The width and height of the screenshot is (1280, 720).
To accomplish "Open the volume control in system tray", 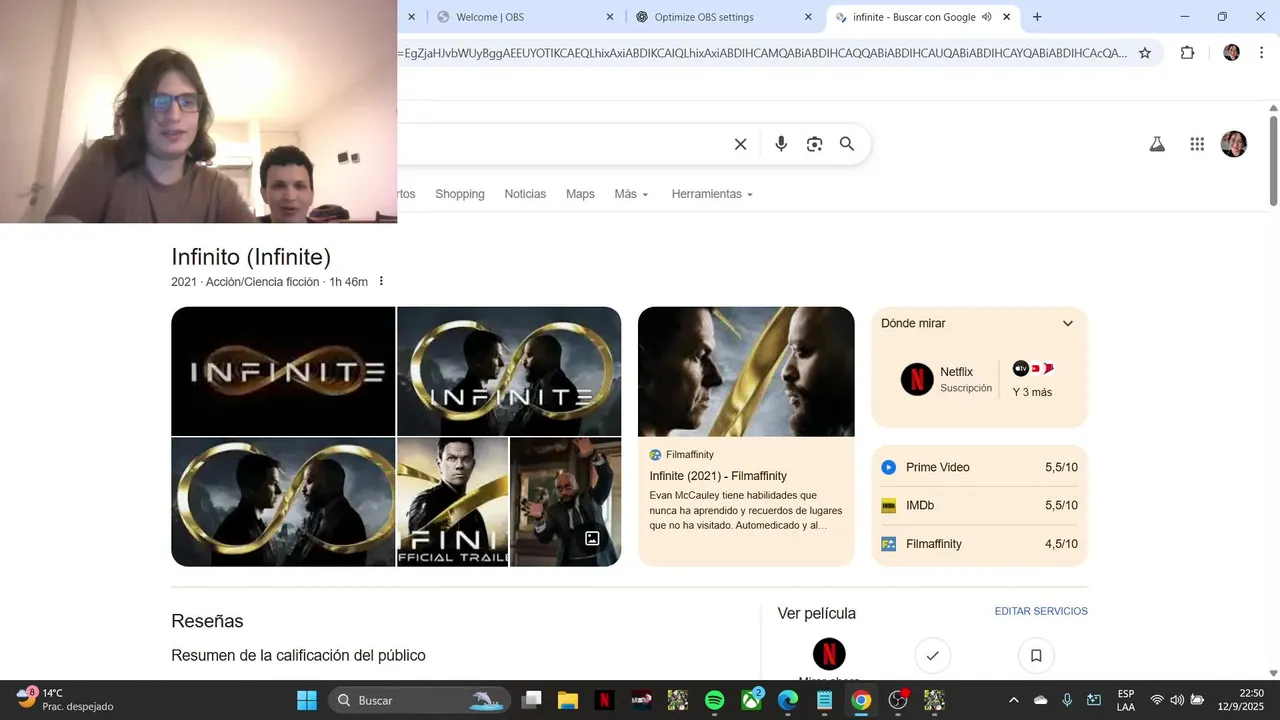I will coord(1177,700).
